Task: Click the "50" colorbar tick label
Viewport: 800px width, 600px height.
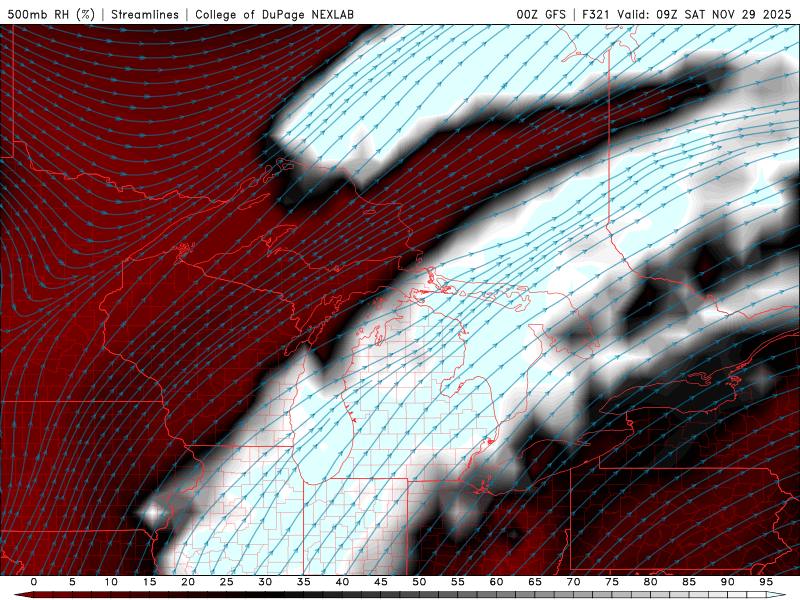Action: point(419,582)
